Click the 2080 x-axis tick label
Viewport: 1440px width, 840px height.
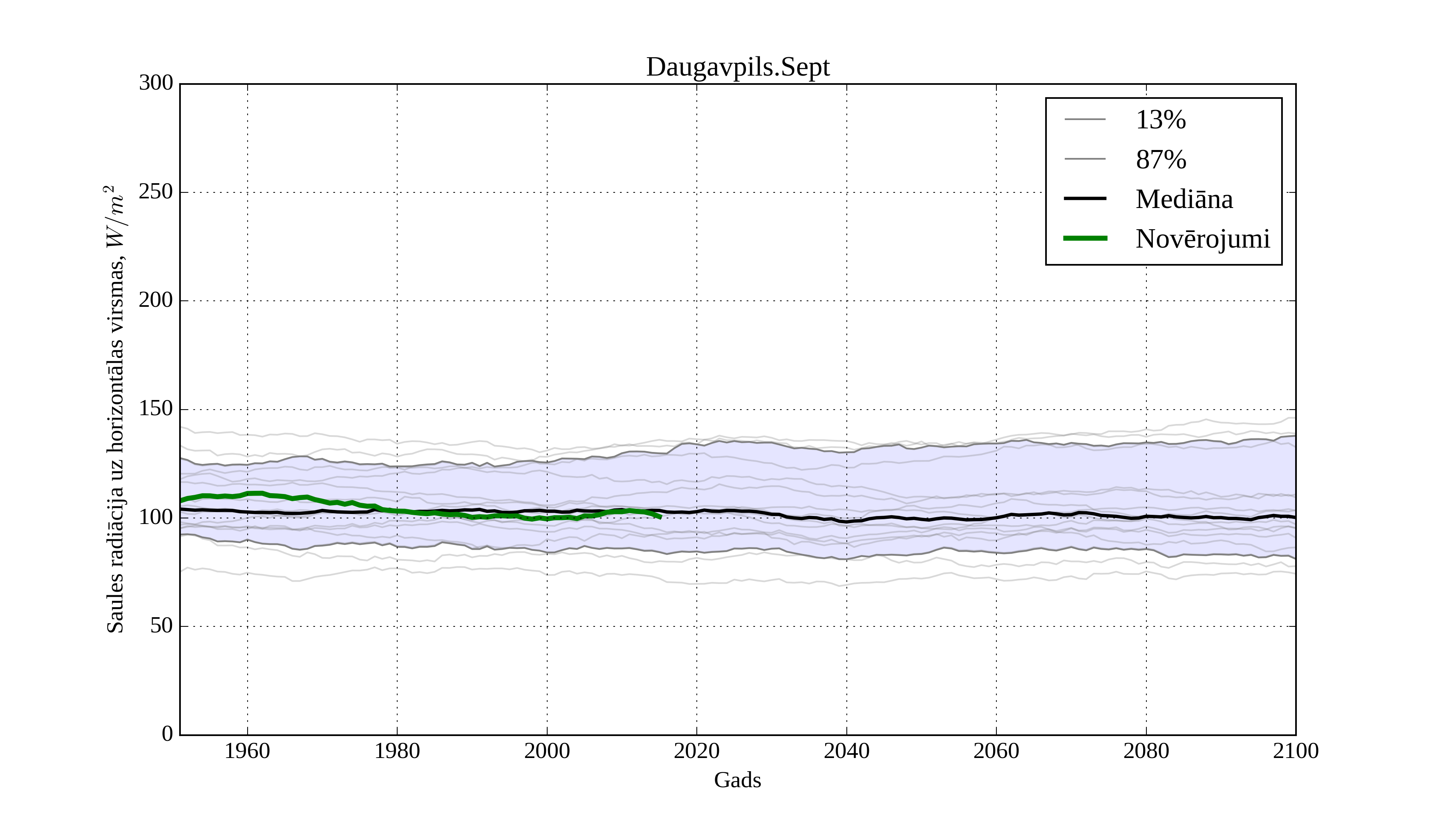click(1146, 751)
